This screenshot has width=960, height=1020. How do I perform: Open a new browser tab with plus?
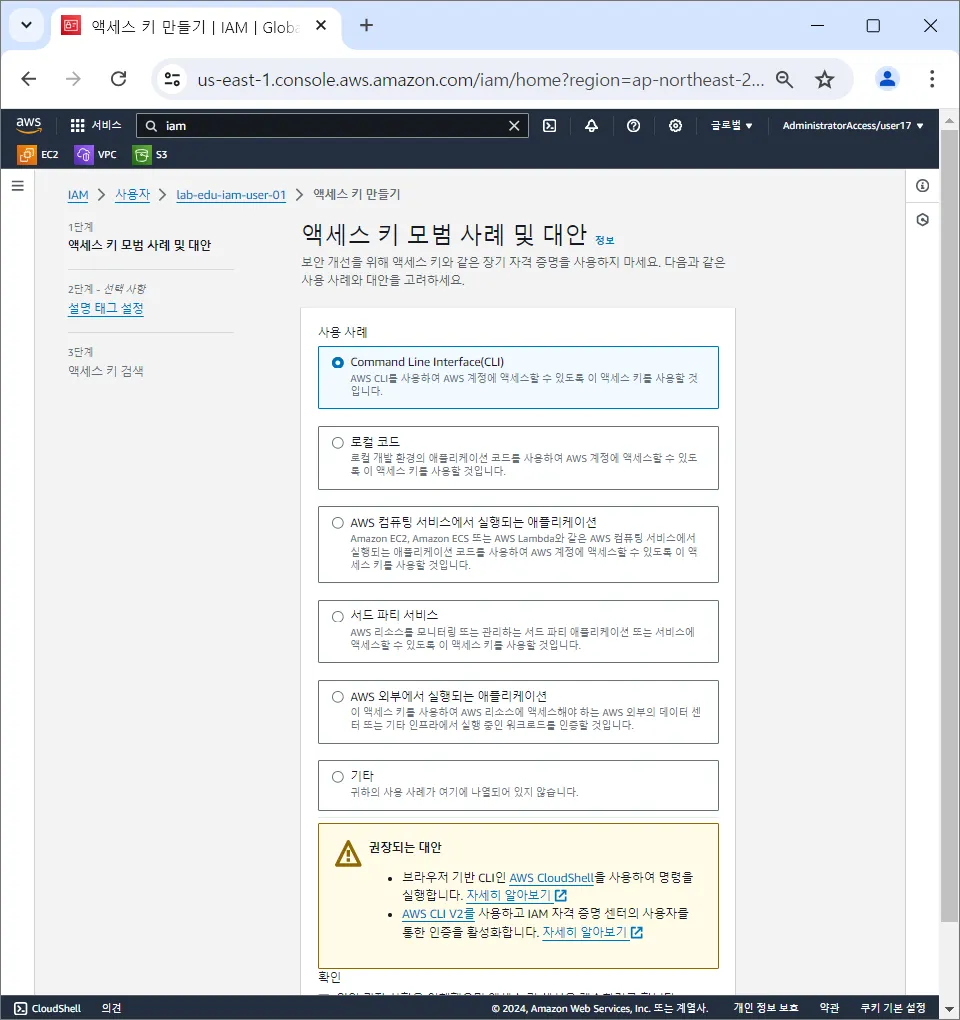[x=366, y=25]
